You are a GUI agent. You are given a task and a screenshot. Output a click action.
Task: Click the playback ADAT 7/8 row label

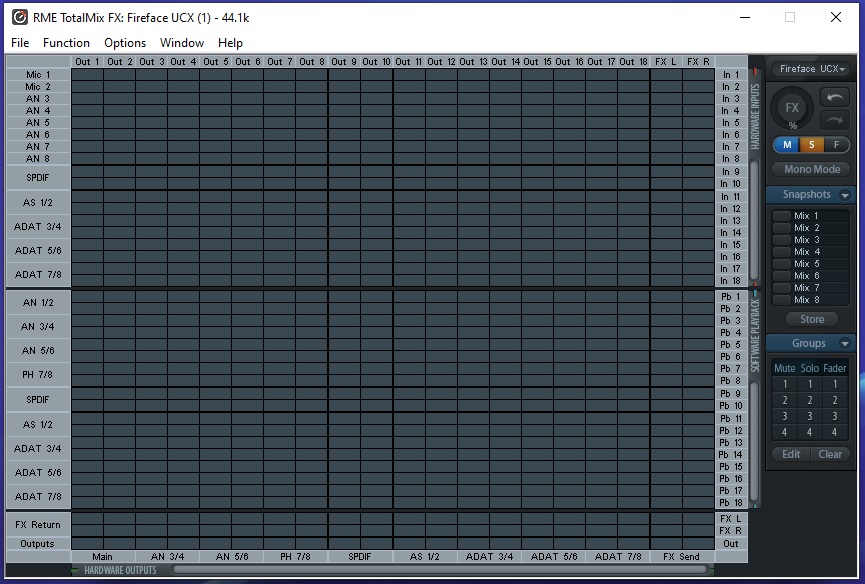pyautogui.click(x=38, y=496)
